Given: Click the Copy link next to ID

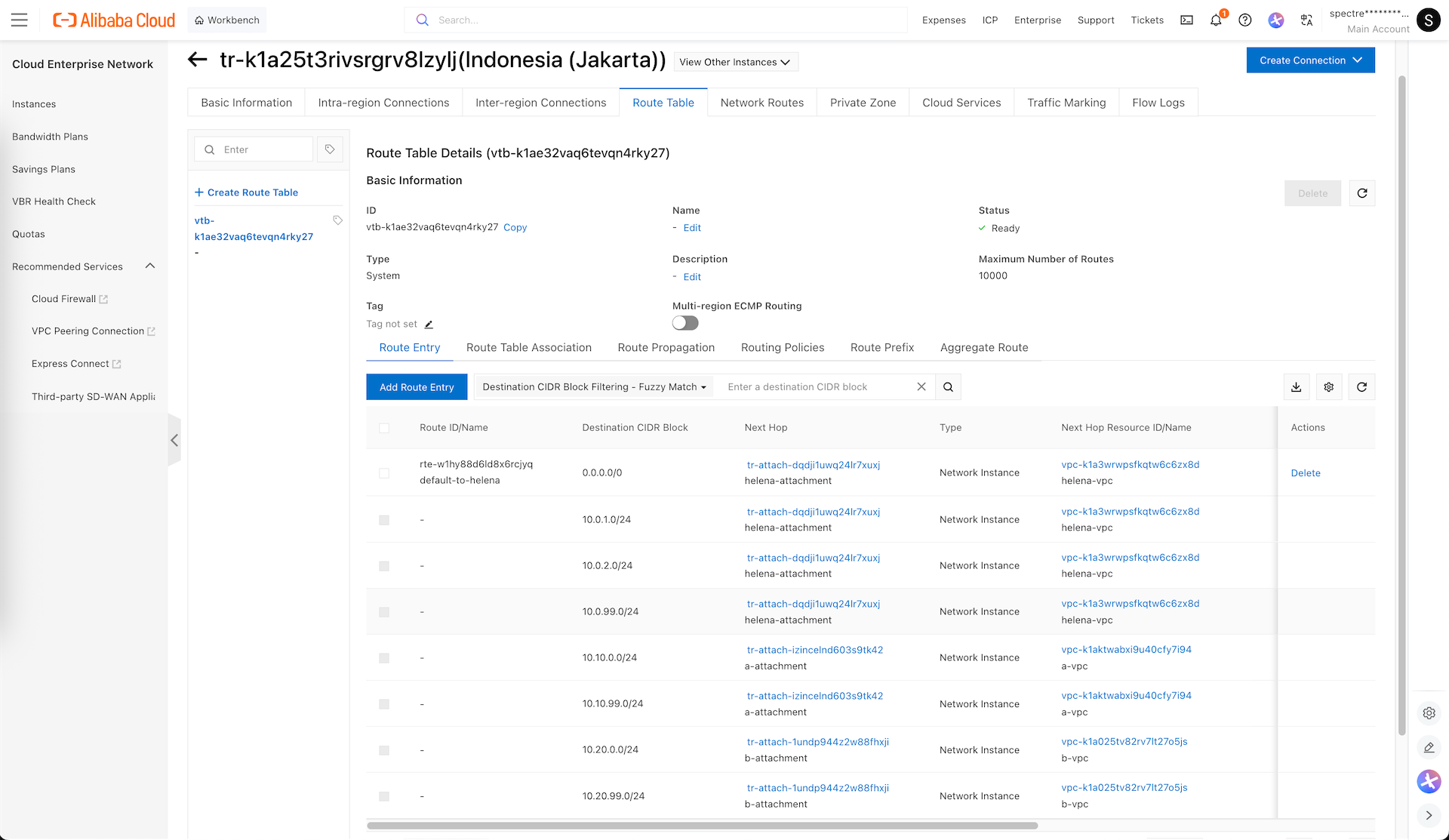Looking at the screenshot, I should click(x=515, y=227).
